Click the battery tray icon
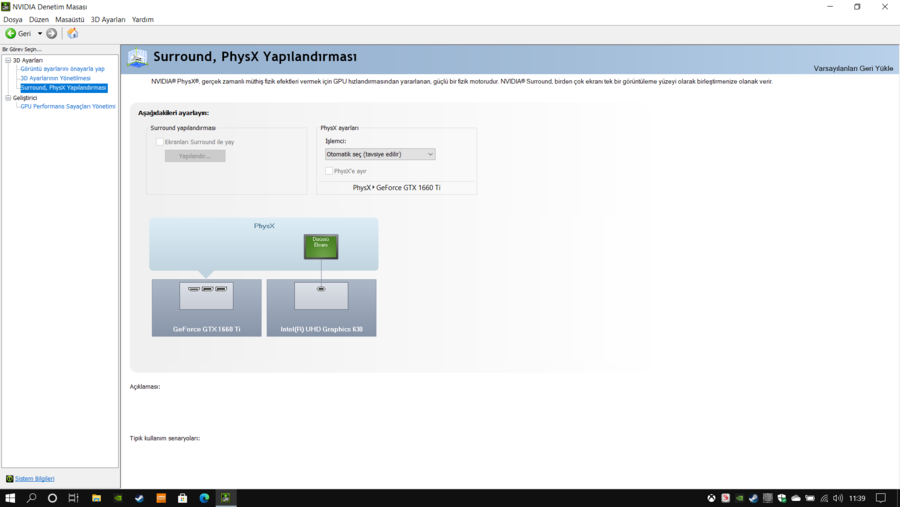The height and width of the screenshot is (507, 900). point(810,498)
